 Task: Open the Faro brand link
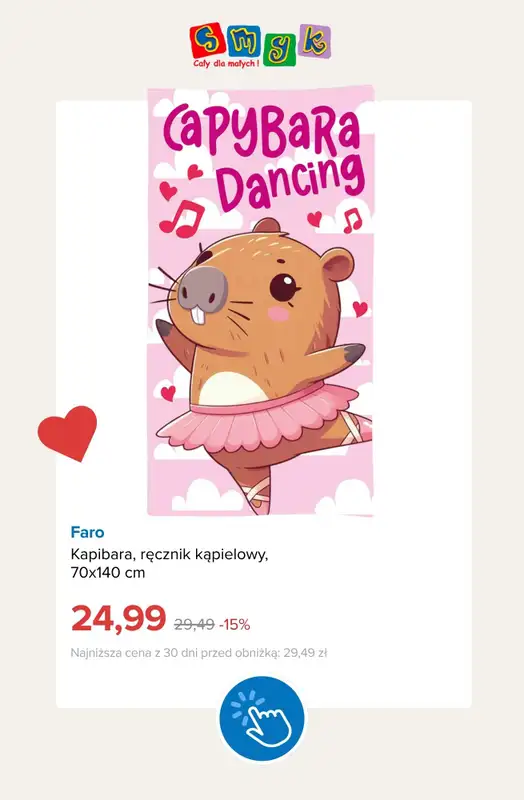[87, 532]
